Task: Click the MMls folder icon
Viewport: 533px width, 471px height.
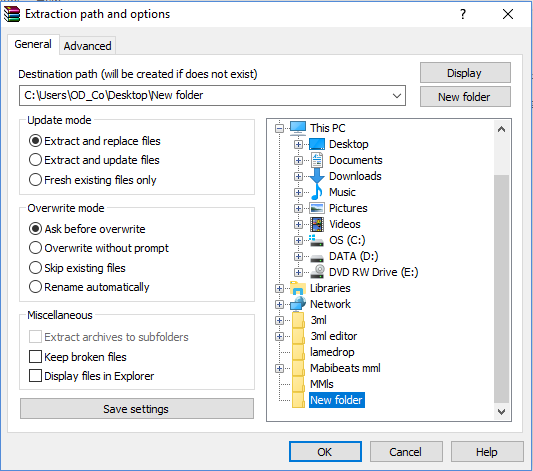Action: pyautogui.click(x=298, y=384)
